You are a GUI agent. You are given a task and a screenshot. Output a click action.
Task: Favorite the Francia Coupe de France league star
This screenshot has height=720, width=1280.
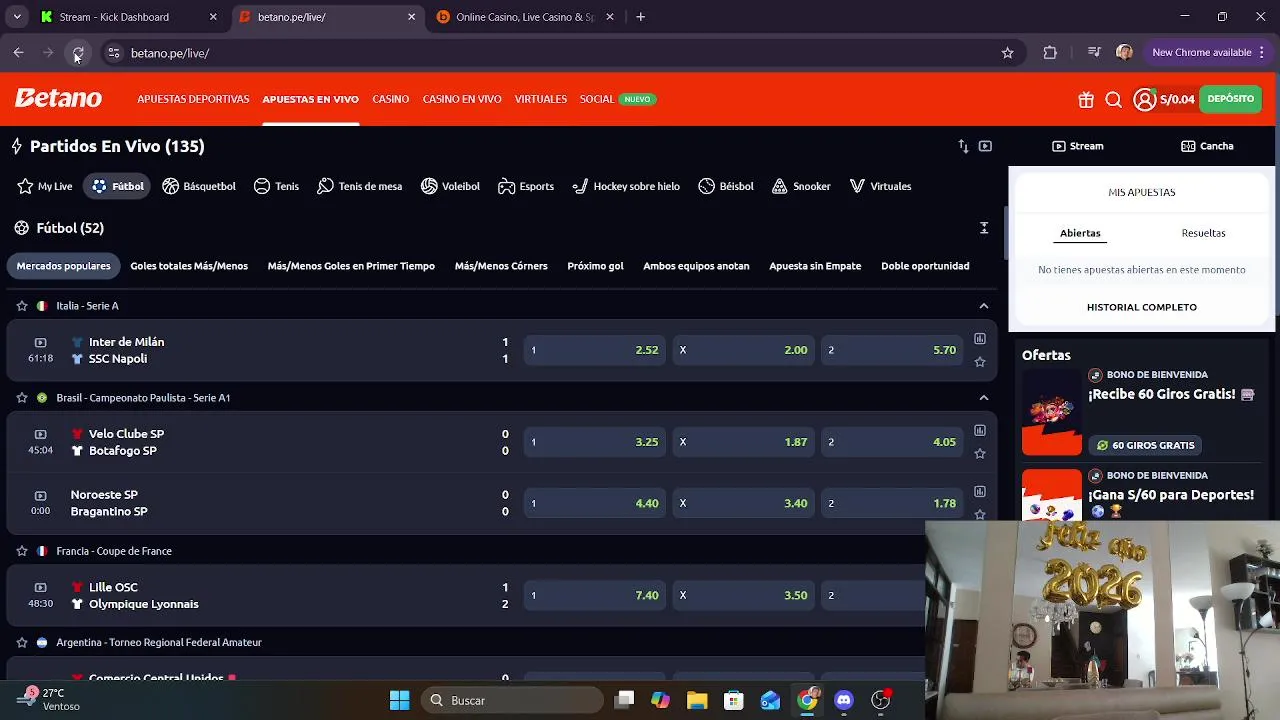click(21, 550)
